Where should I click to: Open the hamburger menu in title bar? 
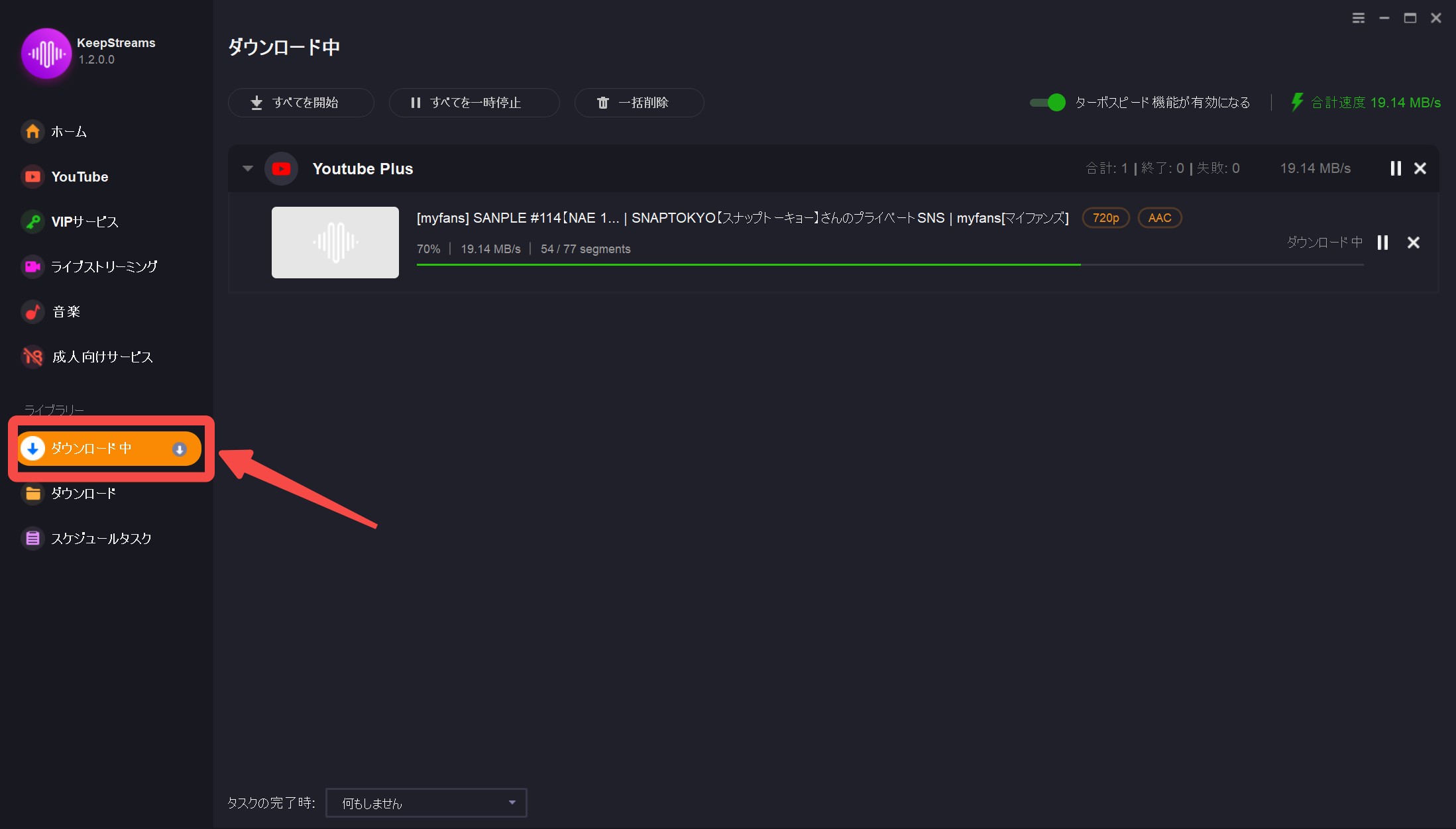(1359, 18)
